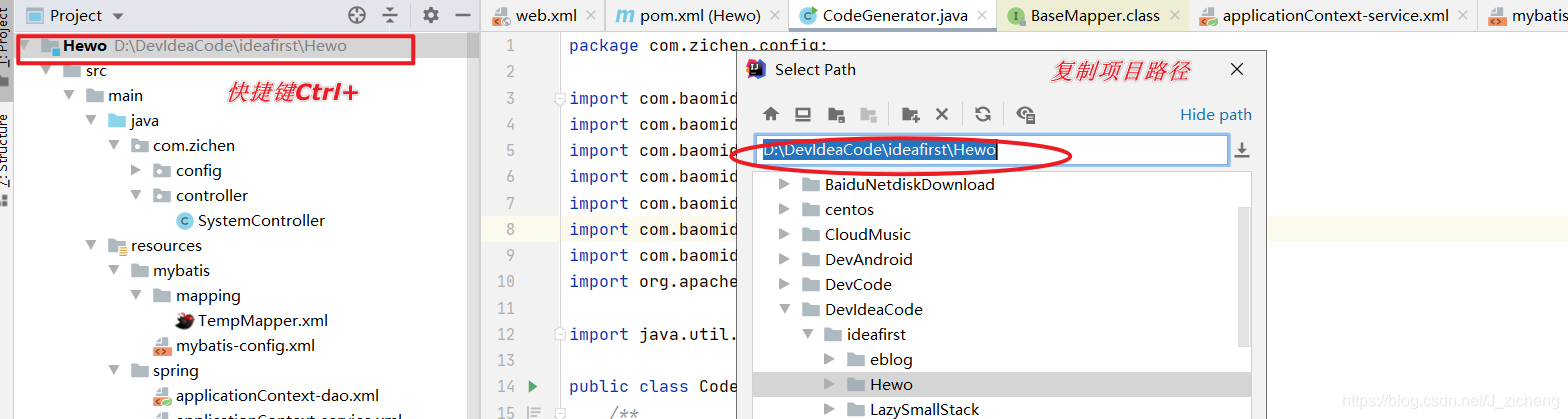Click the Project tool window side tab

(5, 43)
